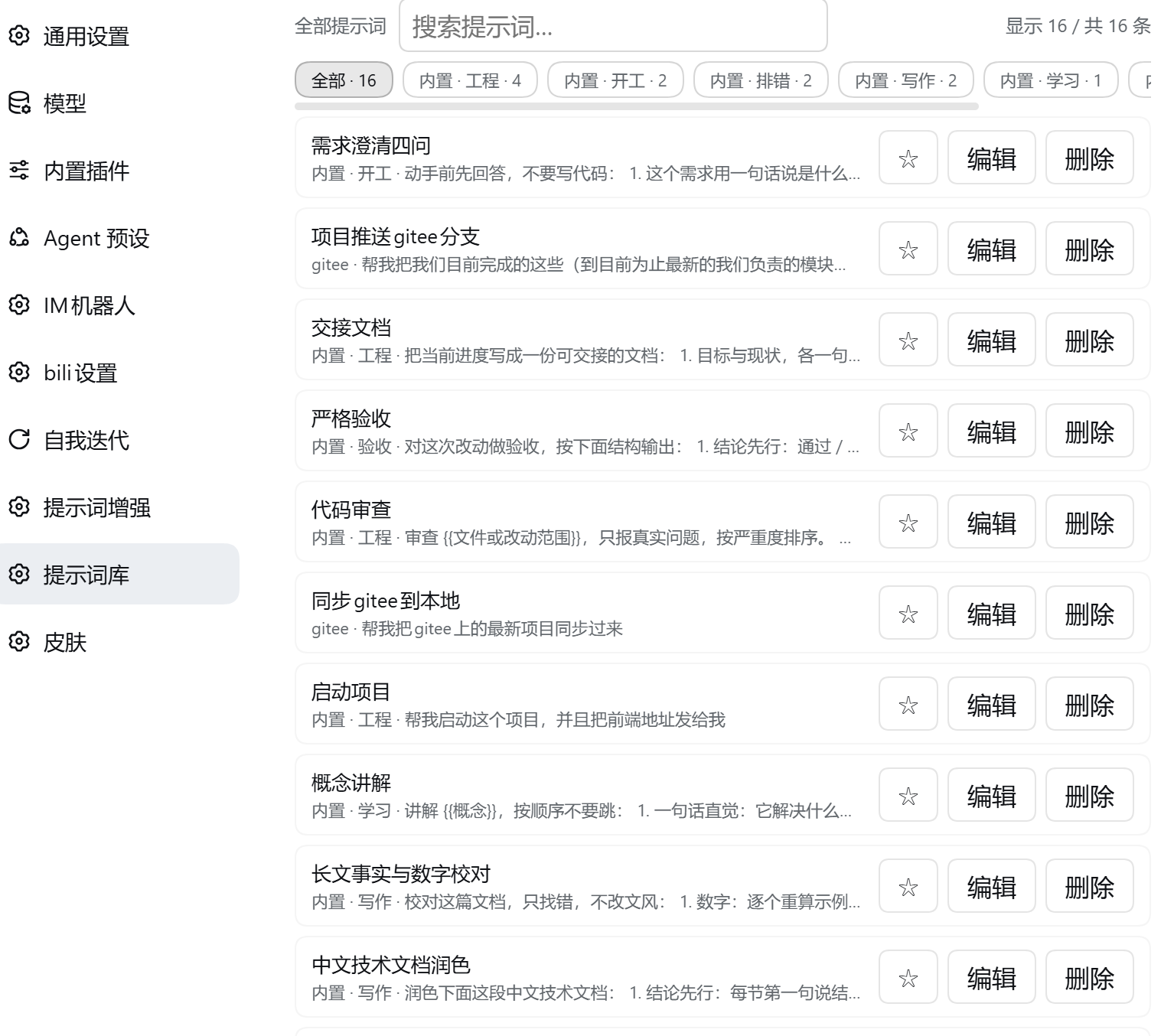The image size is (1174, 1036).
Task: Click the 提示词库 gear icon
Action: [x=19, y=574]
